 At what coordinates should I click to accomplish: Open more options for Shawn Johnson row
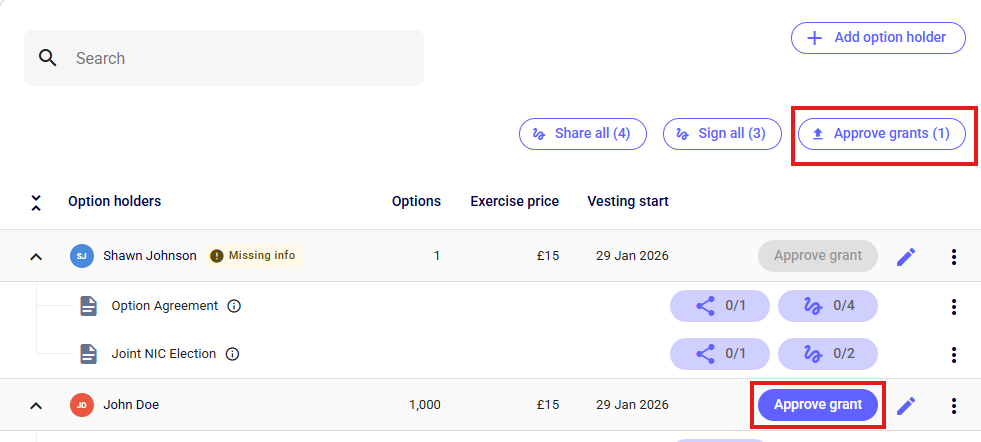(x=953, y=256)
